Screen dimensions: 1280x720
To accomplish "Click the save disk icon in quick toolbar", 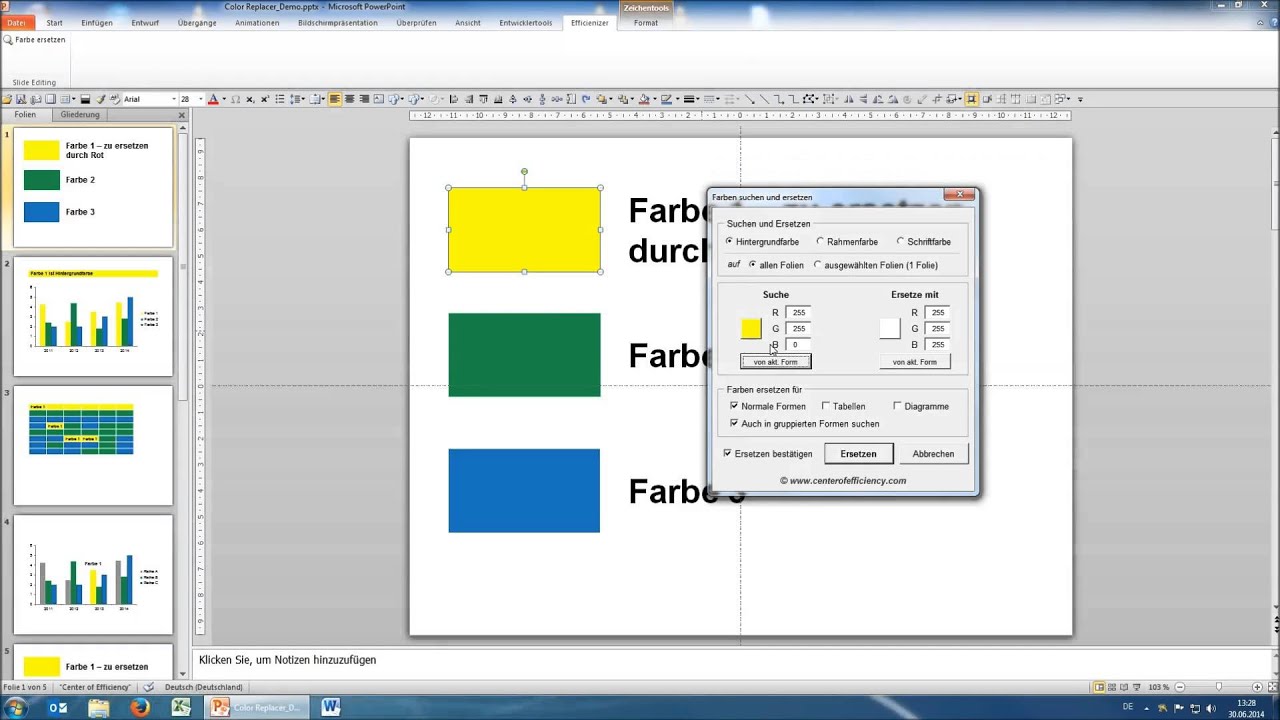I will coord(21,99).
